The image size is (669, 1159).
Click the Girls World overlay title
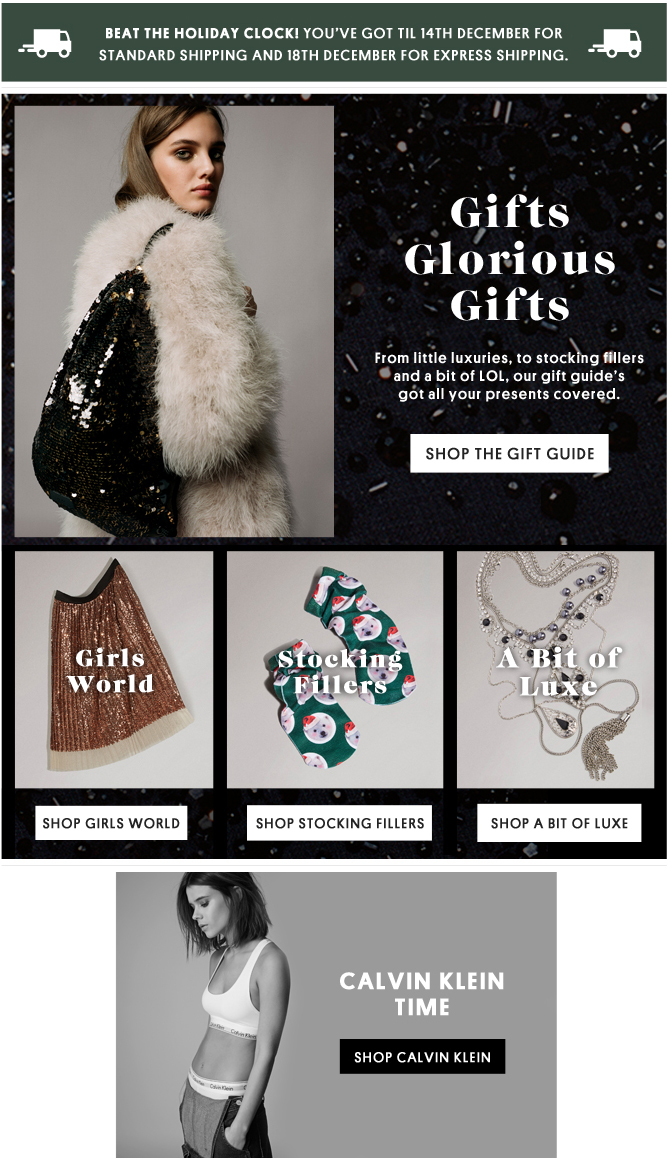pyautogui.click(x=111, y=670)
